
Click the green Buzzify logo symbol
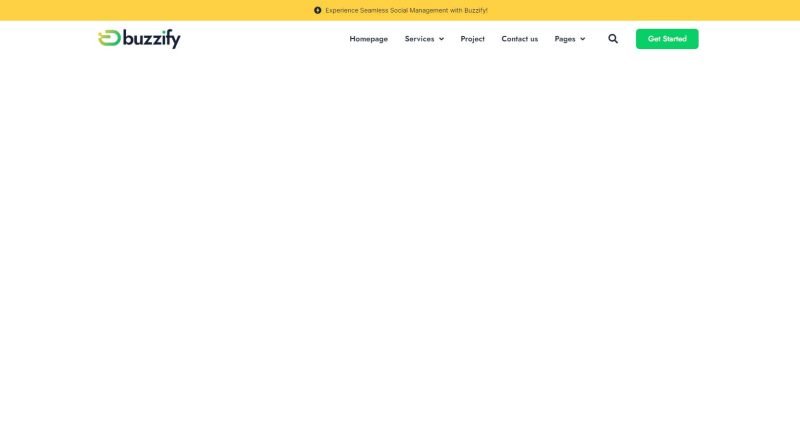109,38
